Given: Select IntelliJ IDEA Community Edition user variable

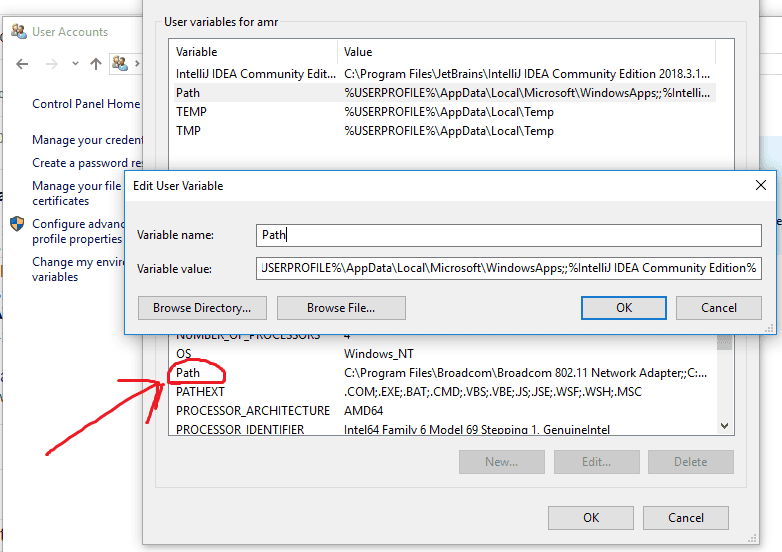Looking at the screenshot, I should (x=445, y=74).
